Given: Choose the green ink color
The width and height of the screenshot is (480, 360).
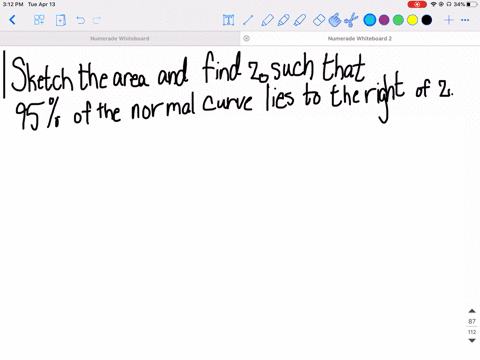Looking at the screenshot, I should (398, 20).
